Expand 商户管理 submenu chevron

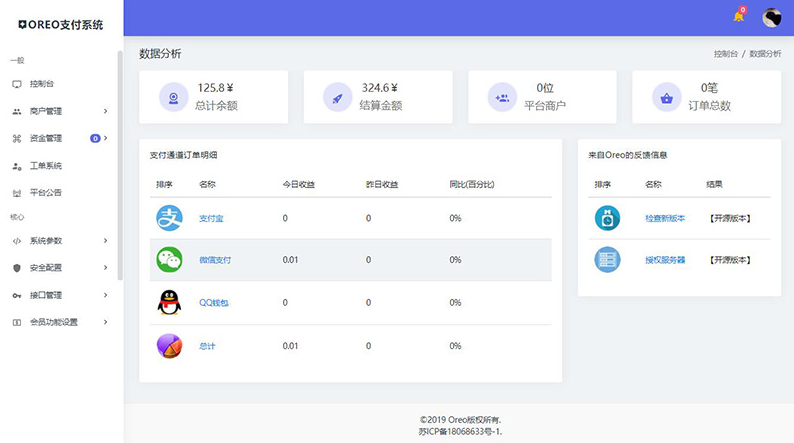105,111
